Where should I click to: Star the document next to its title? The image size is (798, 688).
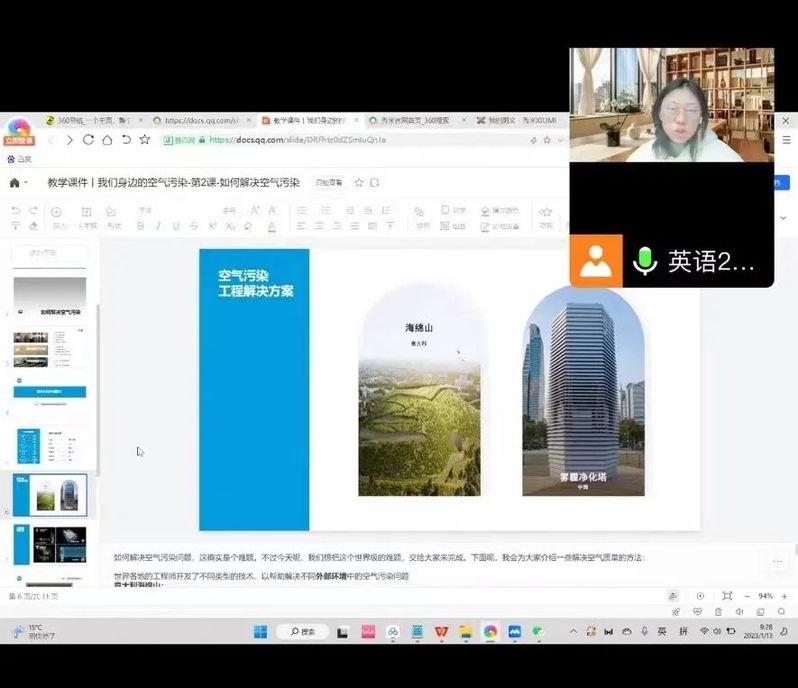tap(359, 183)
